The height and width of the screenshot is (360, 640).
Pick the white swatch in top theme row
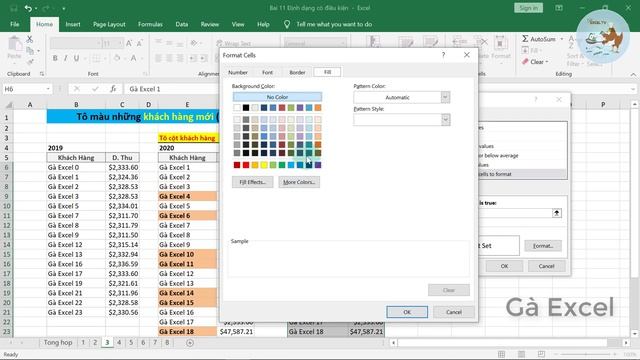point(237,108)
